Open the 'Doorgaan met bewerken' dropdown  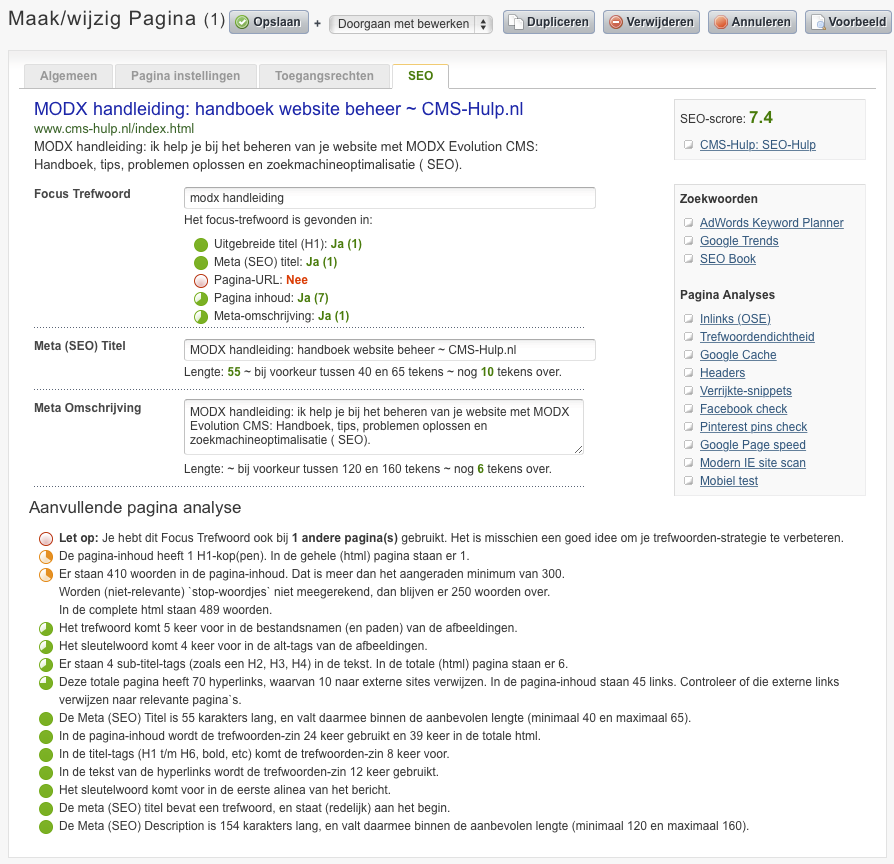click(410, 24)
